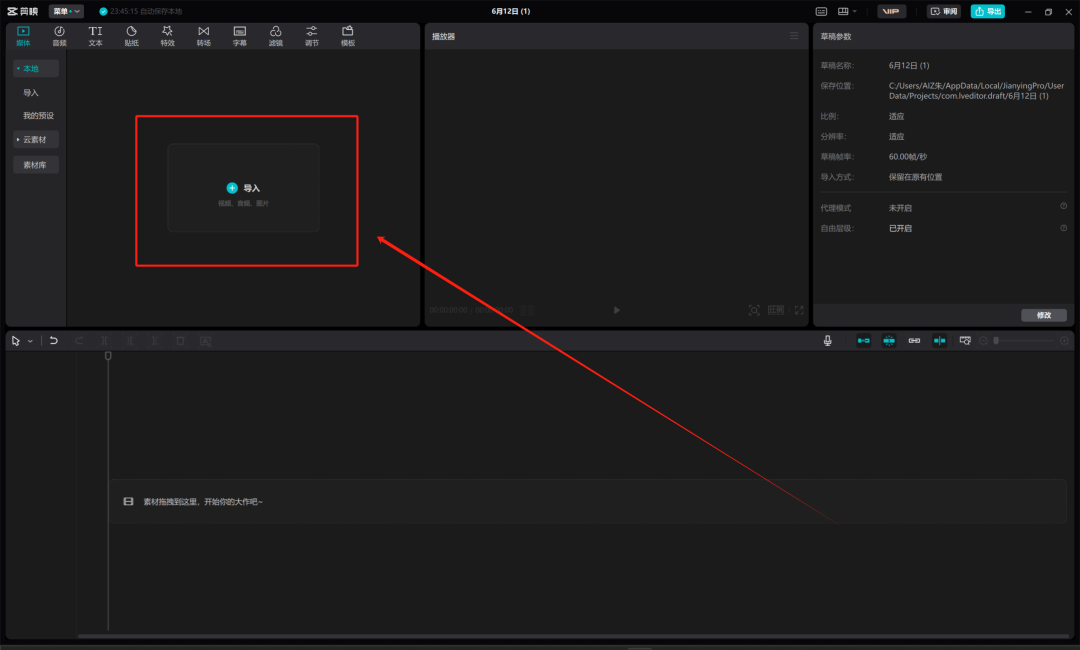Click the timeline zoom slider

click(1023, 341)
